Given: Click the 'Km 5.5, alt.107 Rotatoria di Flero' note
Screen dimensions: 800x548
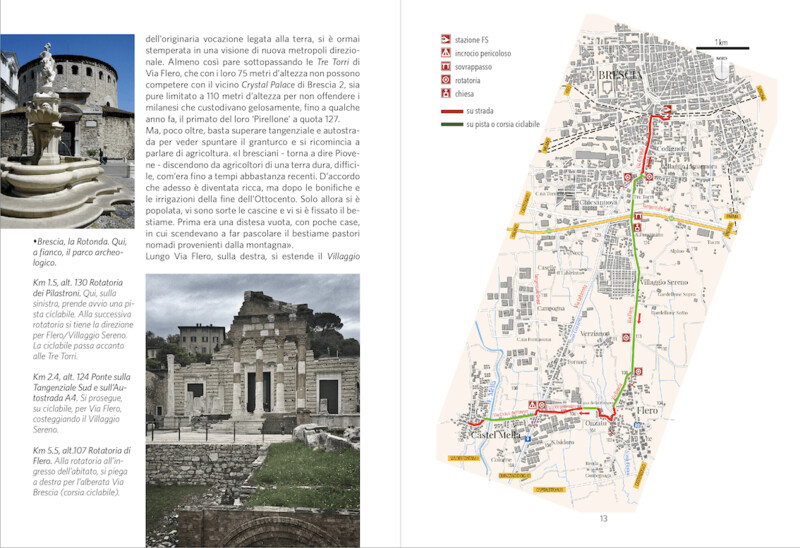Looking at the screenshot, I should (x=82, y=471).
